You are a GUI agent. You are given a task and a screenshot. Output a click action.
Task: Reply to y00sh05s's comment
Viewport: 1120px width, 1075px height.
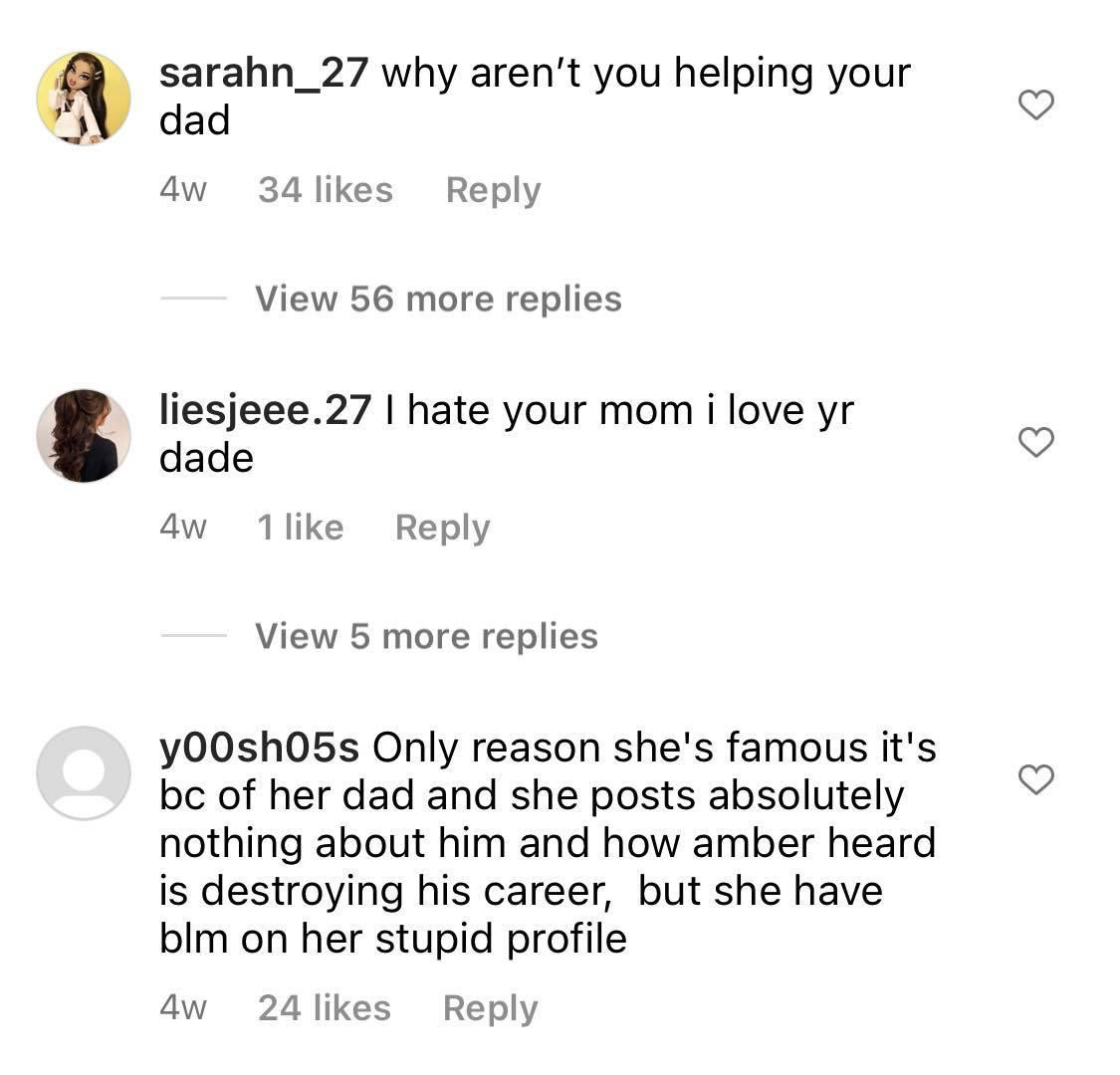489,1007
